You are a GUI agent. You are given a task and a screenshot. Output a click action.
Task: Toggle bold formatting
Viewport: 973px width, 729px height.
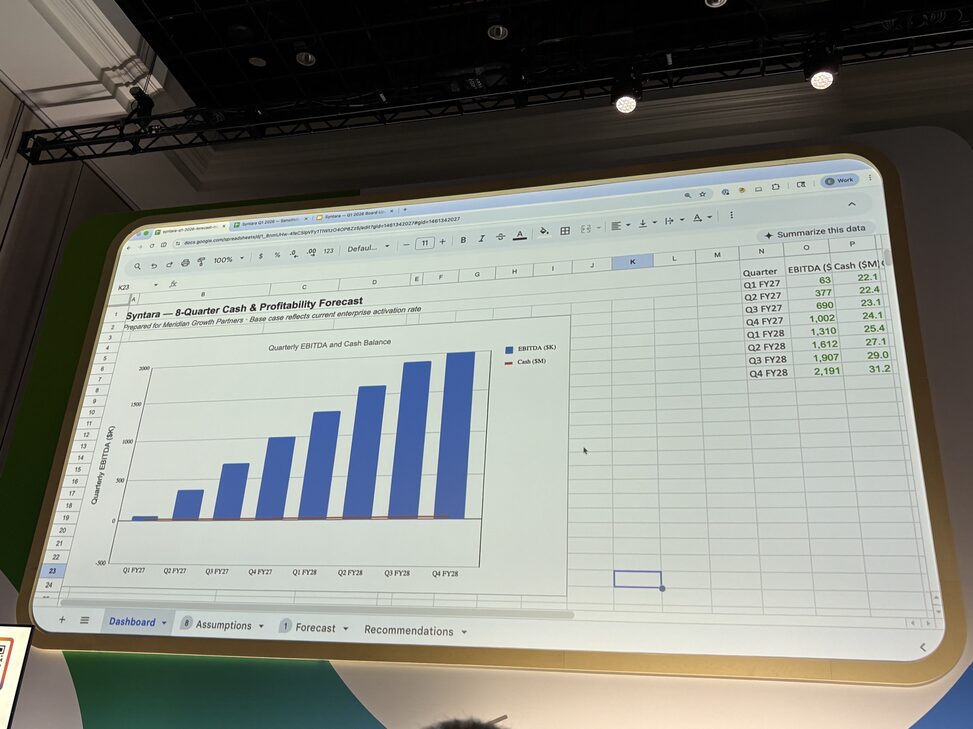[x=463, y=239]
